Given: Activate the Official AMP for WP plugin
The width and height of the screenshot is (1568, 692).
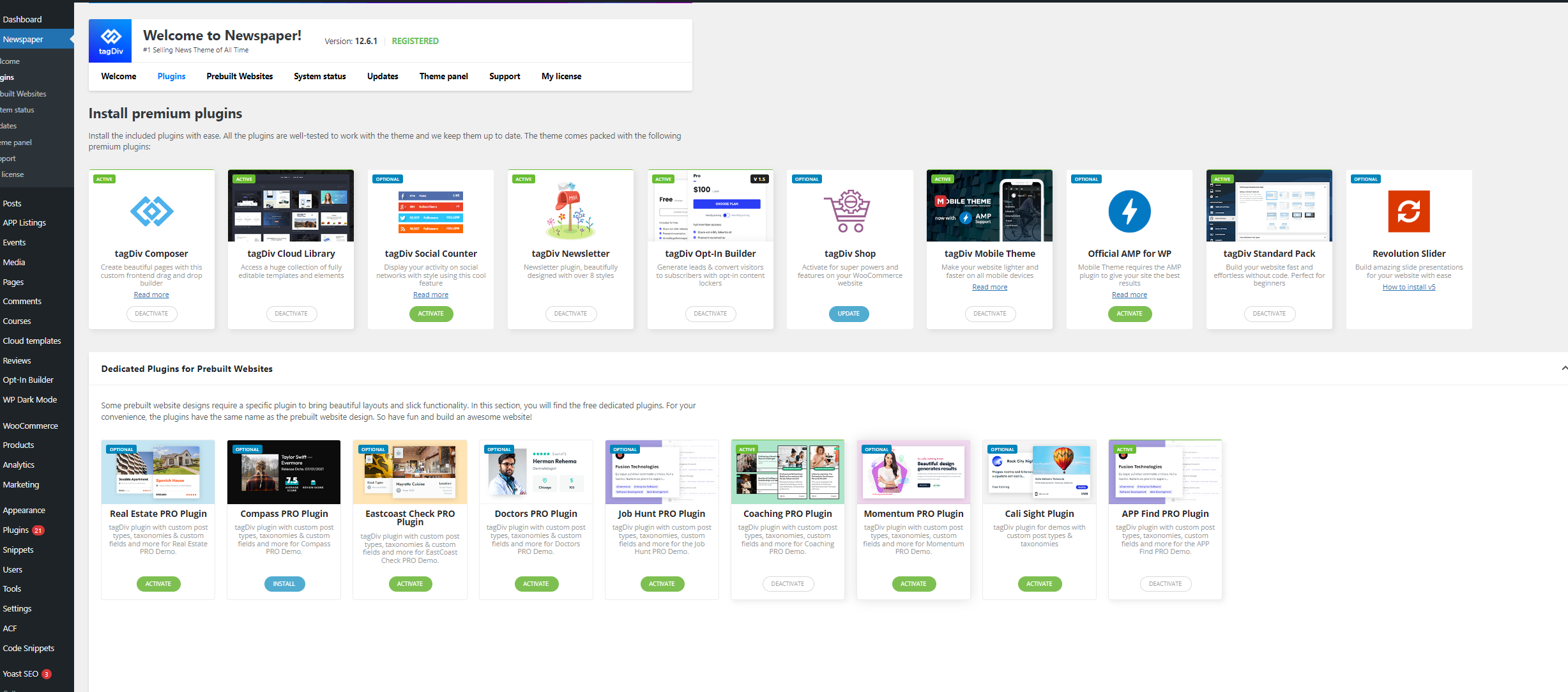Looking at the screenshot, I should coord(1130,314).
